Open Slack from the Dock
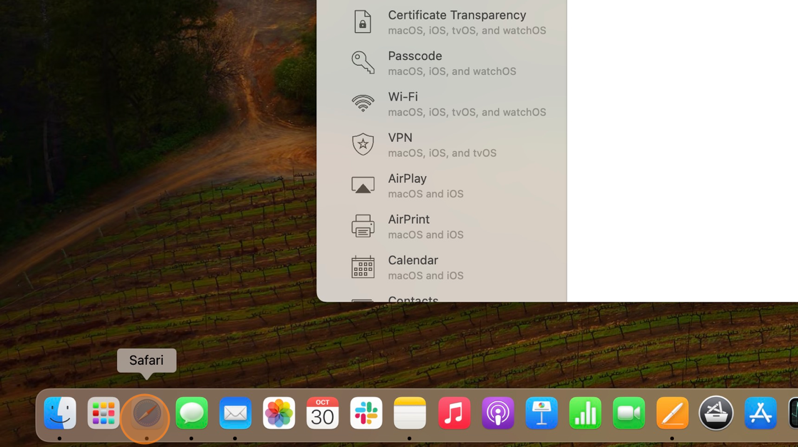This screenshot has height=447, width=798. (366, 413)
